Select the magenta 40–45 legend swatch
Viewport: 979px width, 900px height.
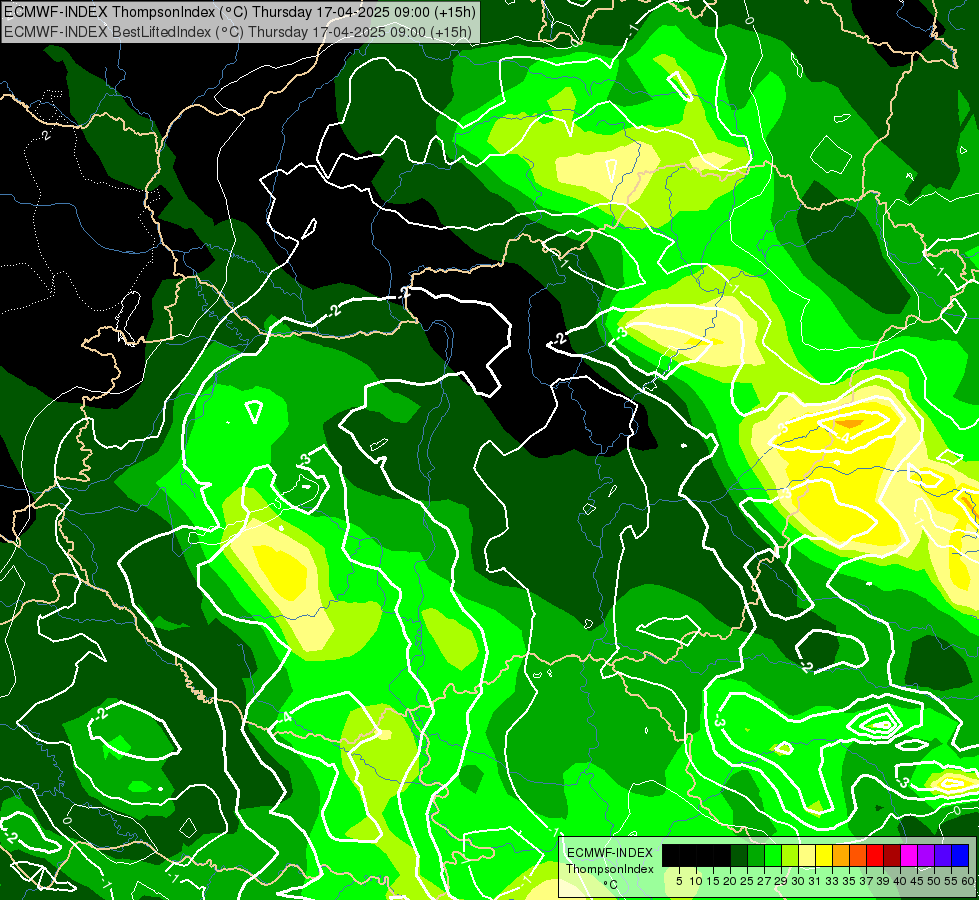click(x=909, y=855)
